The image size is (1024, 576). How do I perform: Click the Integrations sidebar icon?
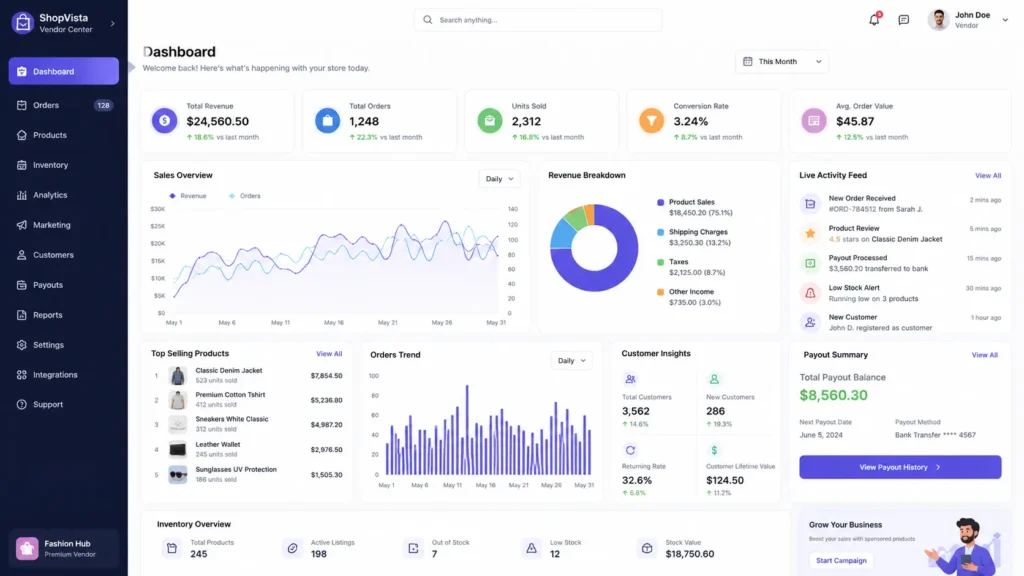22,375
